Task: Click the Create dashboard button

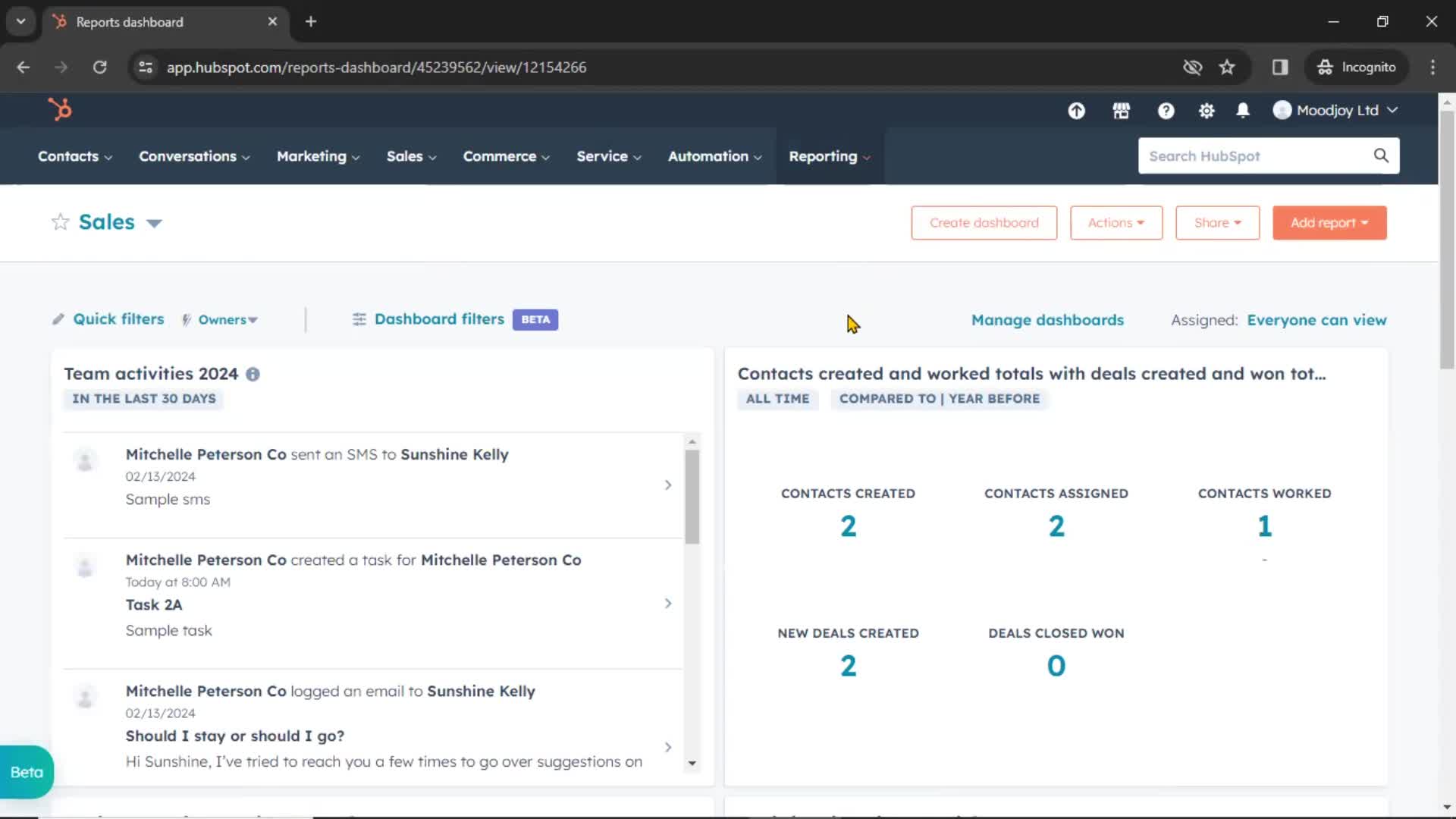Action: [984, 222]
